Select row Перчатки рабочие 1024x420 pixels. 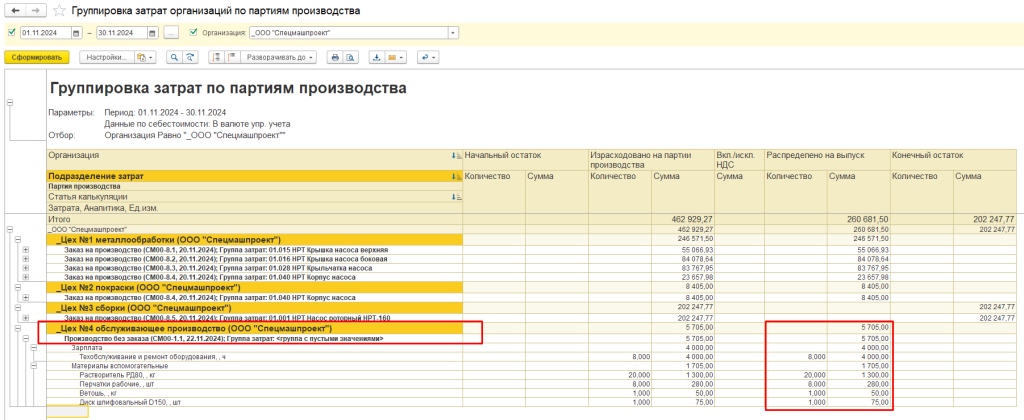pyautogui.click(x=255, y=385)
